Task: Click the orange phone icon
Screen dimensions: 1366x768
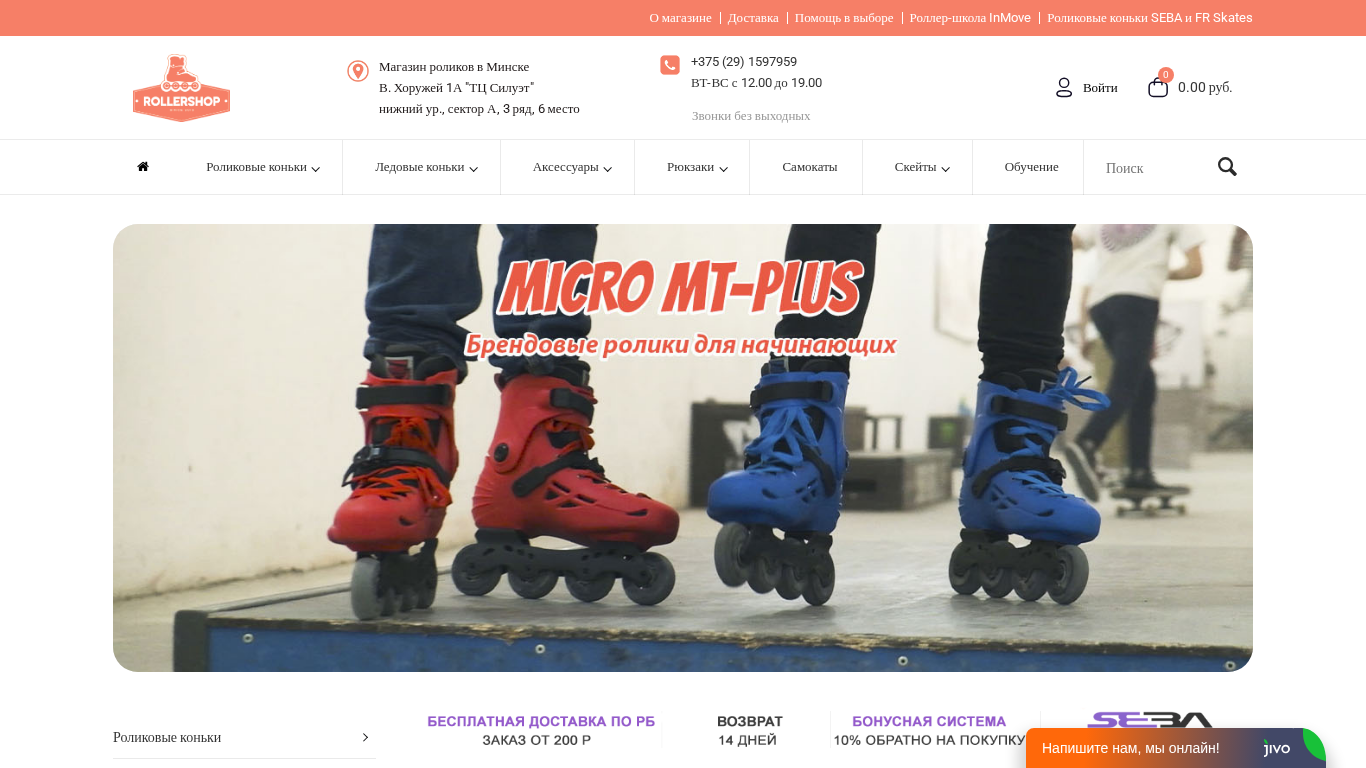Action: [x=670, y=65]
